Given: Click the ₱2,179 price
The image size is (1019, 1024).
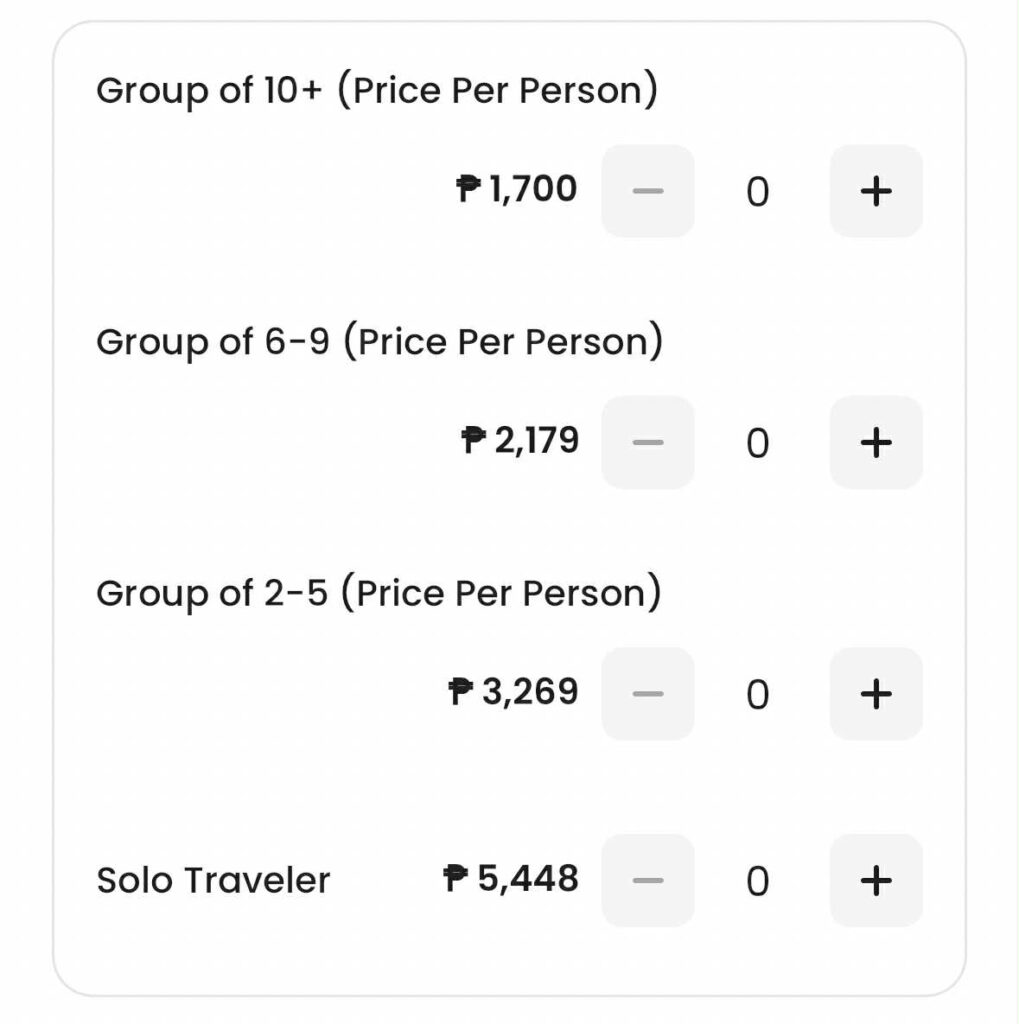Looking at the screenshot, I should coord(520,439).
